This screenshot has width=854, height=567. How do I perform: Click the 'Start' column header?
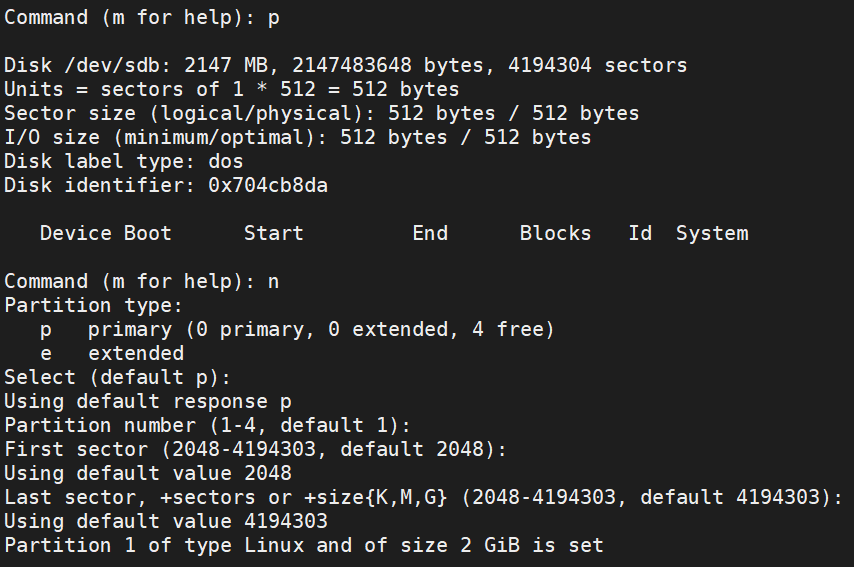pos(273,233)
